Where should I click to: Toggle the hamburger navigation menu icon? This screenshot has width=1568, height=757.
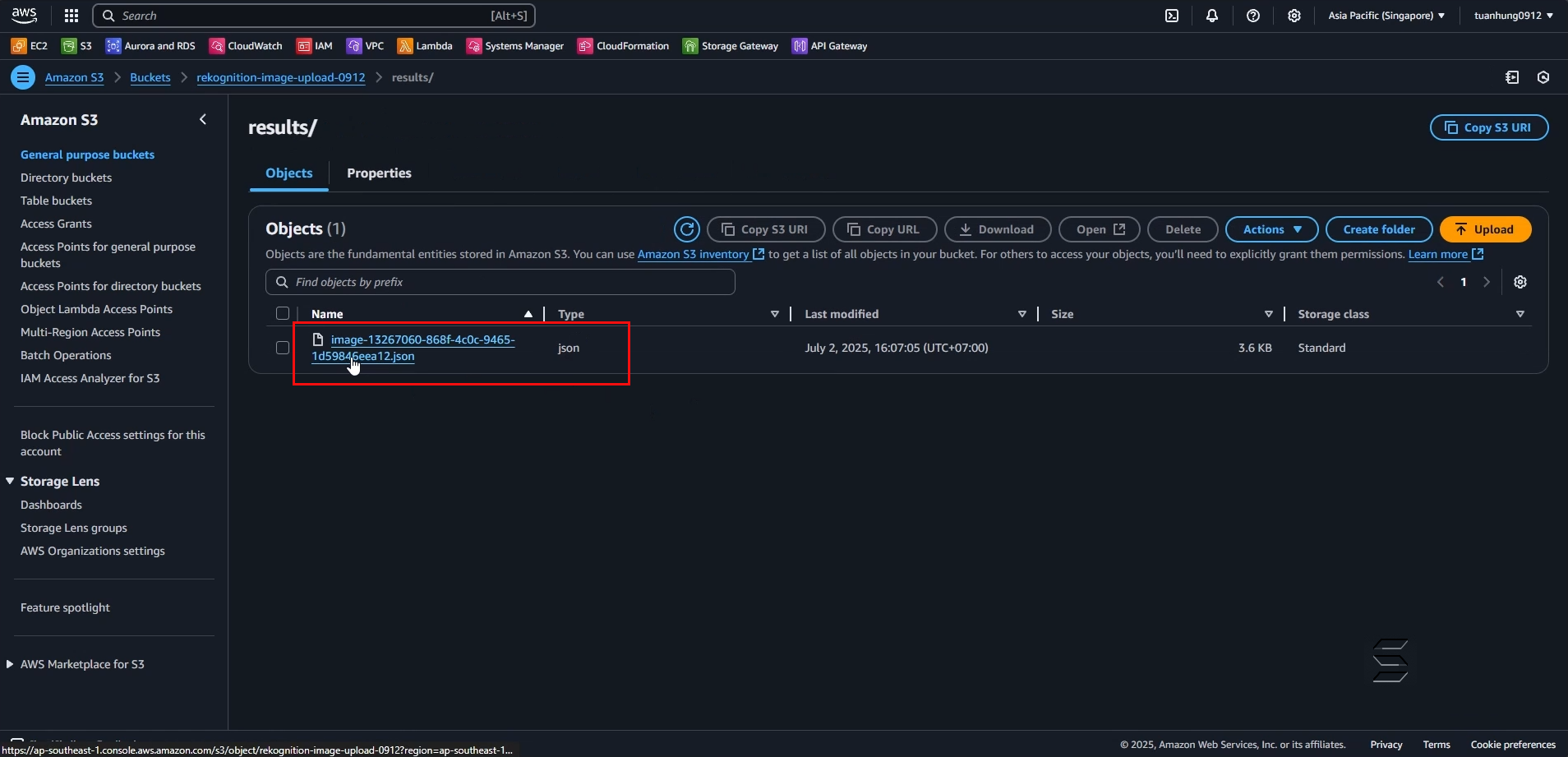coord(23,77)
